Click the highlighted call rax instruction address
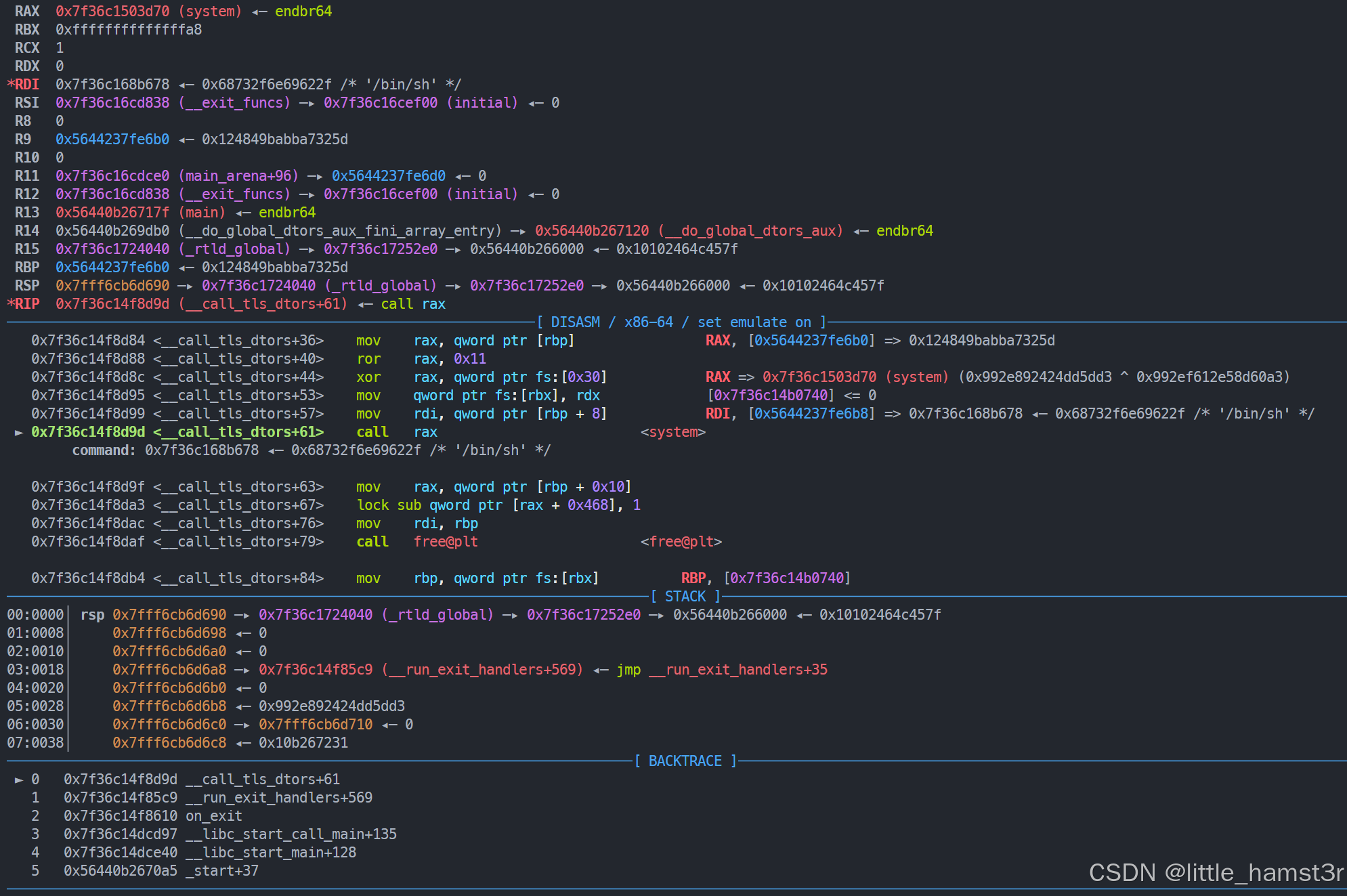 tap(88, 432)
